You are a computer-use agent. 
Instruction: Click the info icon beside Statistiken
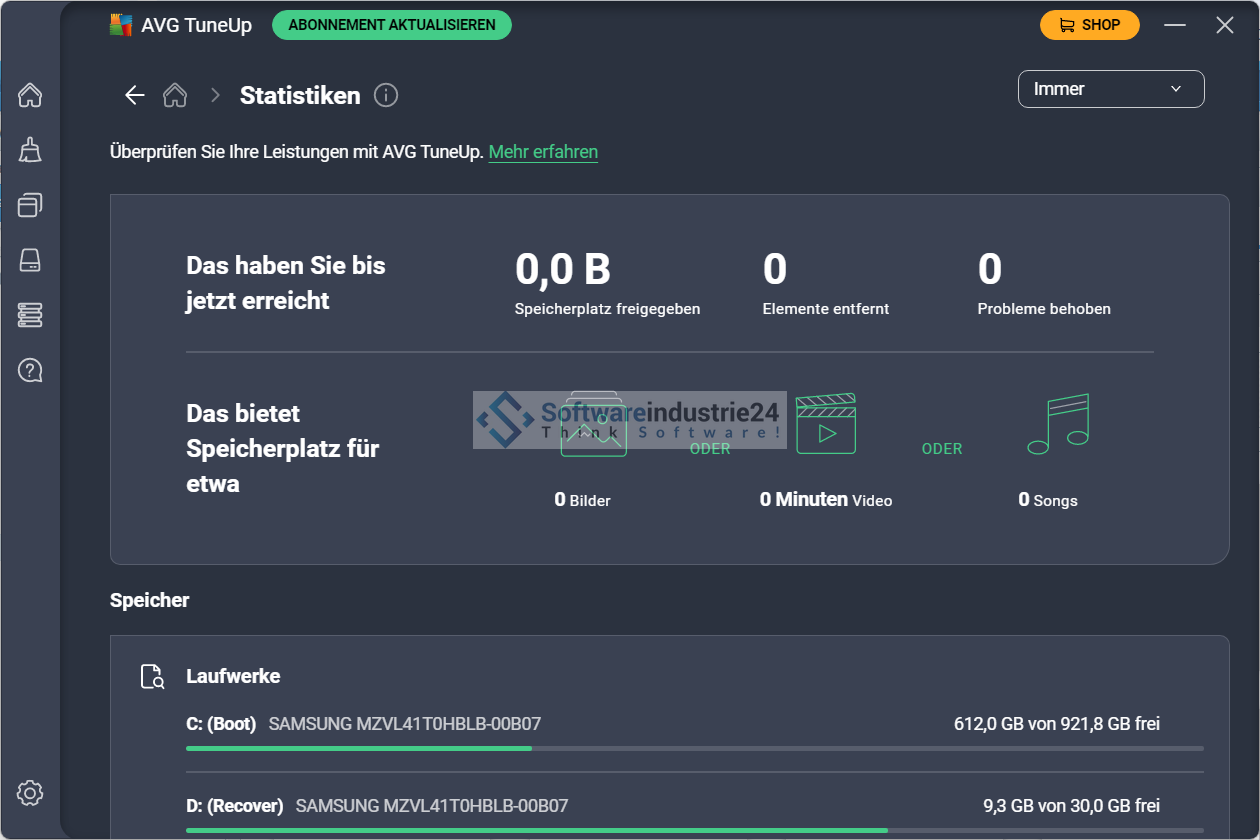point(386,96)
